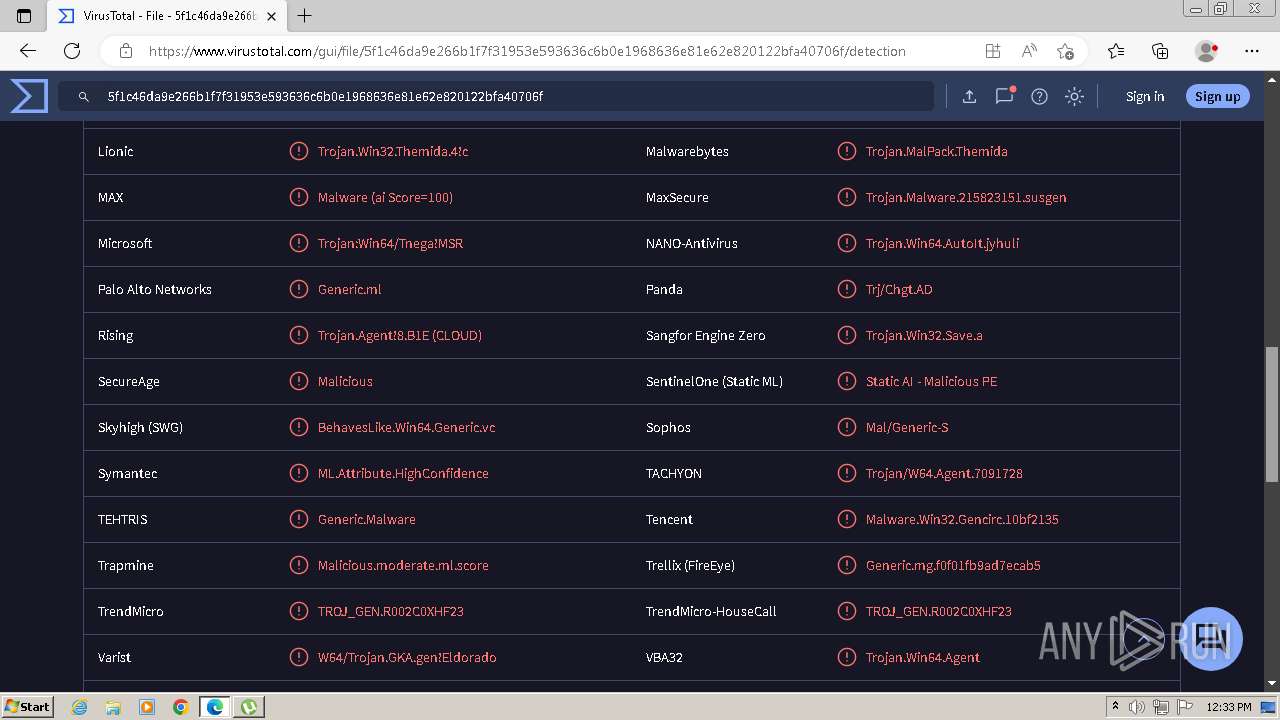Select Trojan.Win32.Save.a result
This screenshot has height=720, width=1280.
[x=924, y=335]
